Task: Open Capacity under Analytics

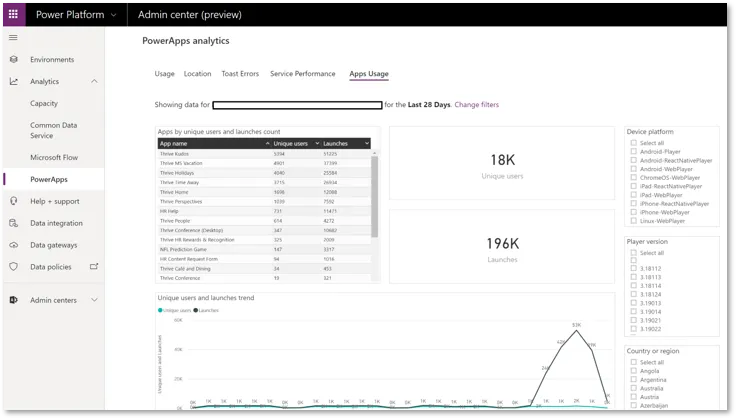Action: [x=44, y=103]
